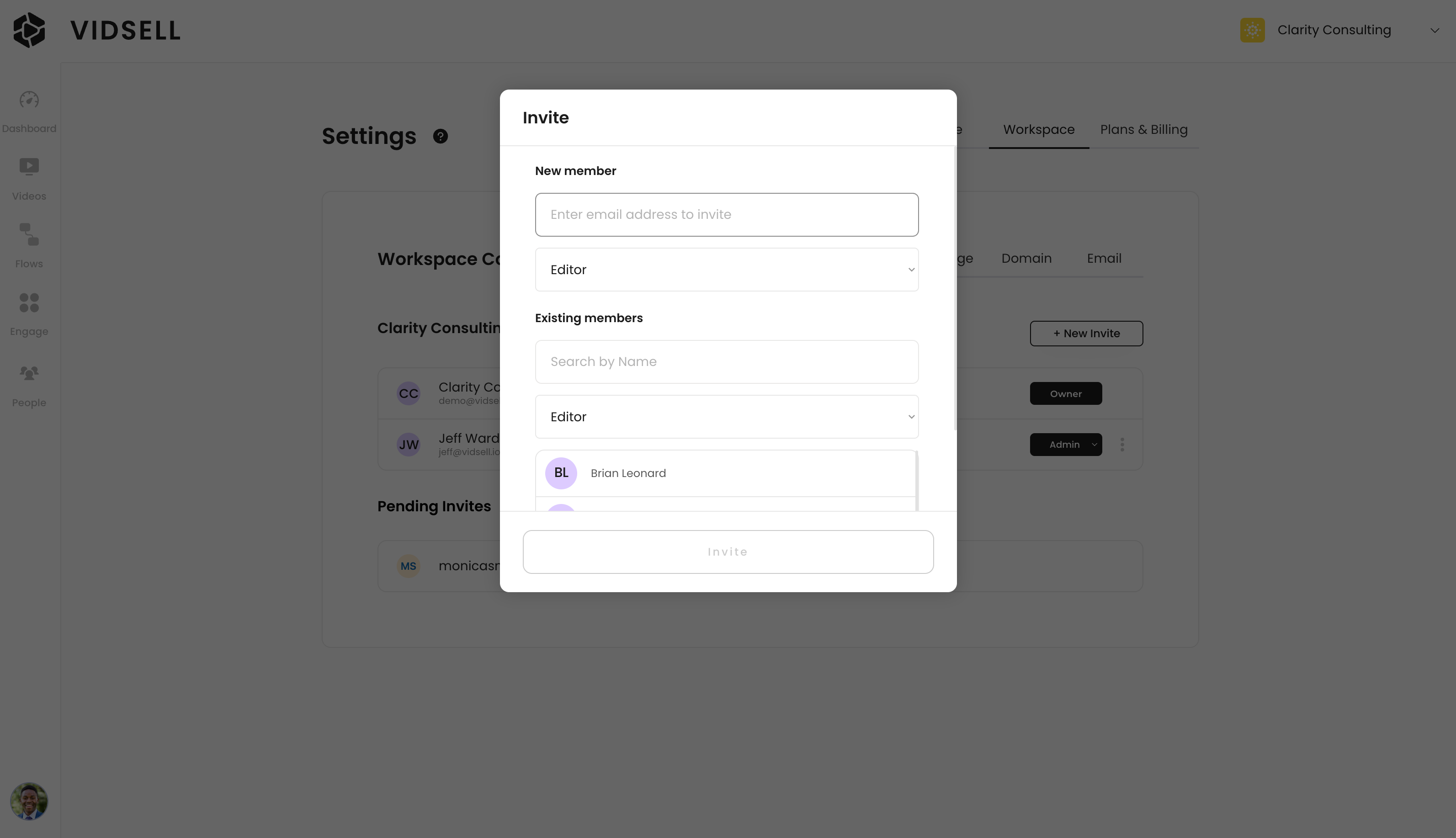Click the email address input field
The height and width of the screenshot is (838, 1456).
(726, 215)
